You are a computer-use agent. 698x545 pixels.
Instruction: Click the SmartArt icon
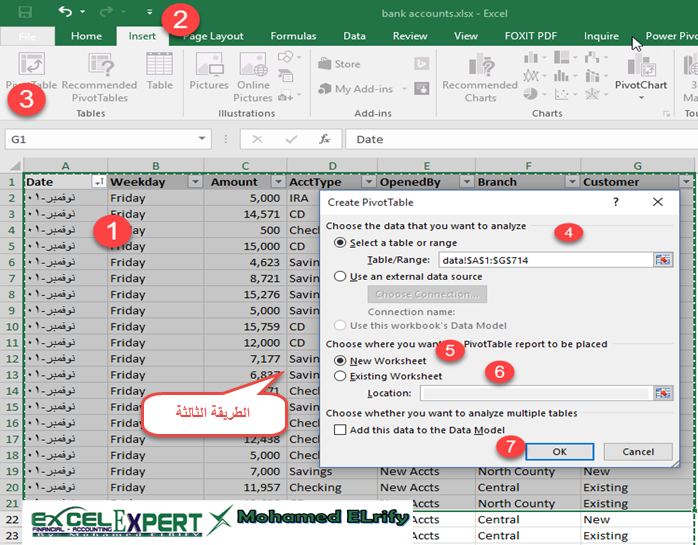pos(285,76)
